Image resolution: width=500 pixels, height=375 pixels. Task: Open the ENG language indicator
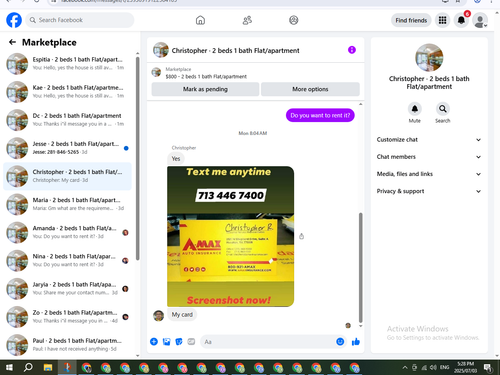pyautogui.click(x=444, y=367)
